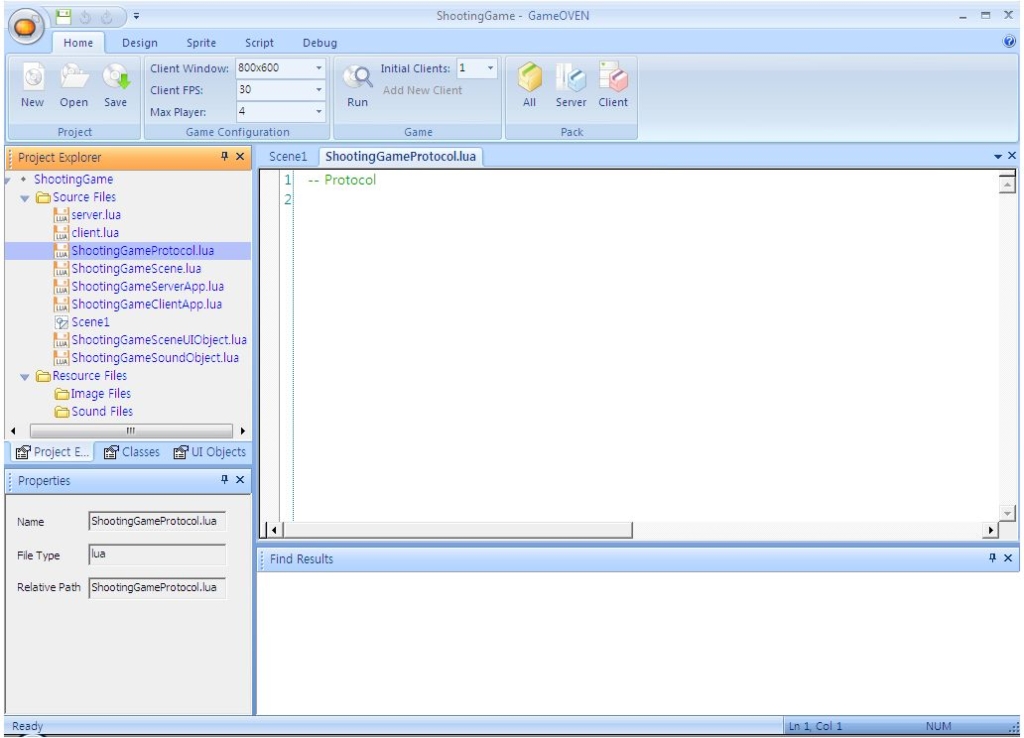Click the Add New Client button
1024x738 pixels.
(x=422, y=90)
